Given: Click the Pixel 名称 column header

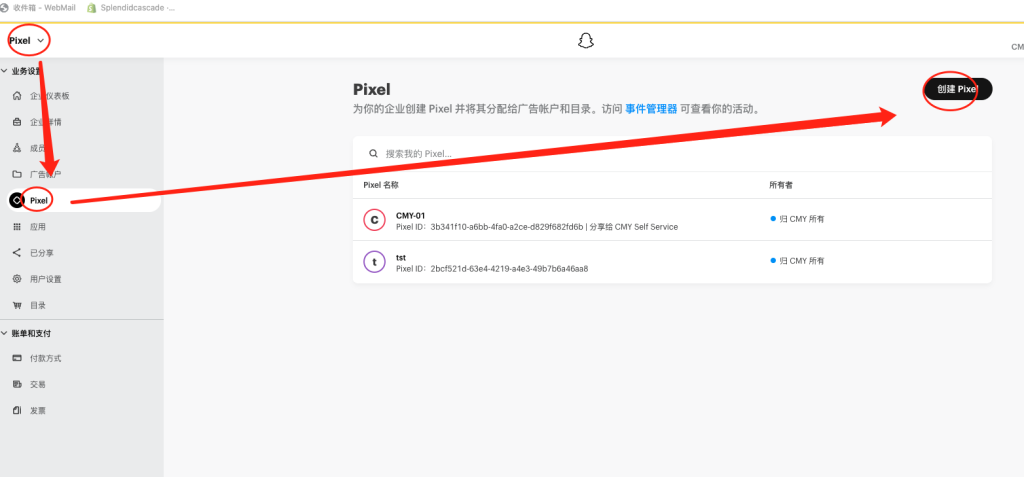Looking at the screenshot, I should (381, 185).
